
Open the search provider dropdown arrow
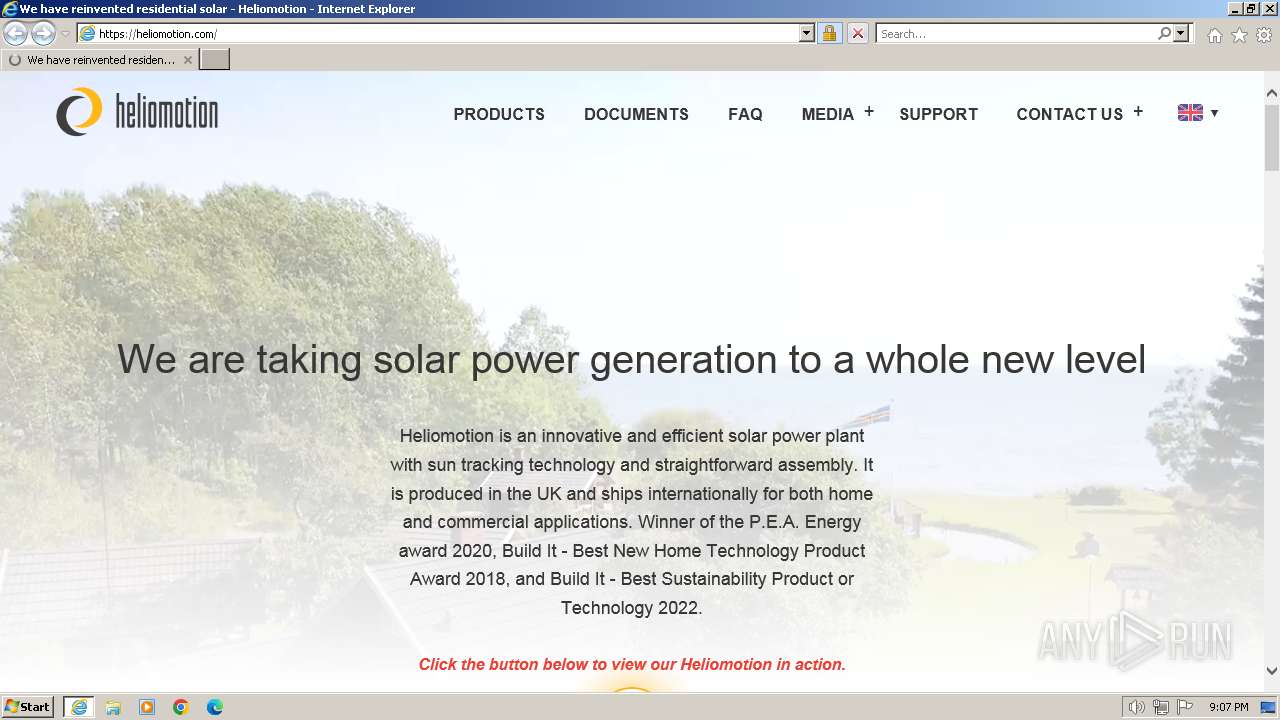tap(1181, 34)
